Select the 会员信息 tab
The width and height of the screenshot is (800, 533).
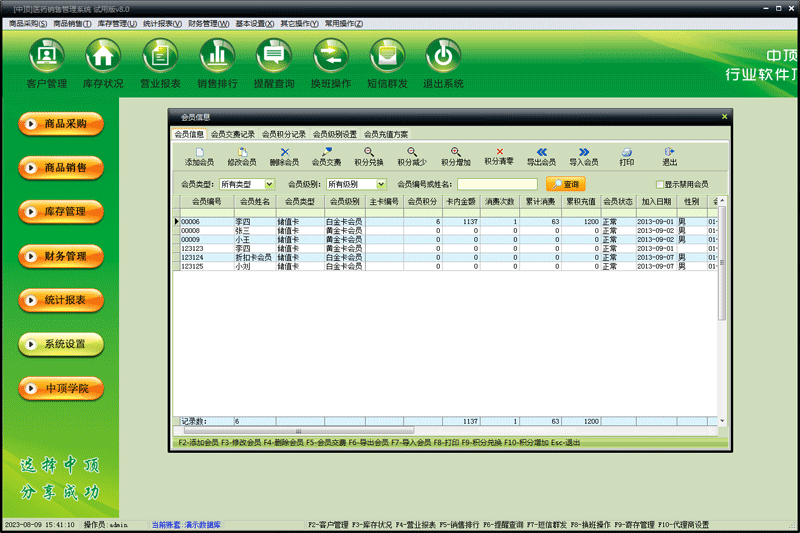click(189, 134)
